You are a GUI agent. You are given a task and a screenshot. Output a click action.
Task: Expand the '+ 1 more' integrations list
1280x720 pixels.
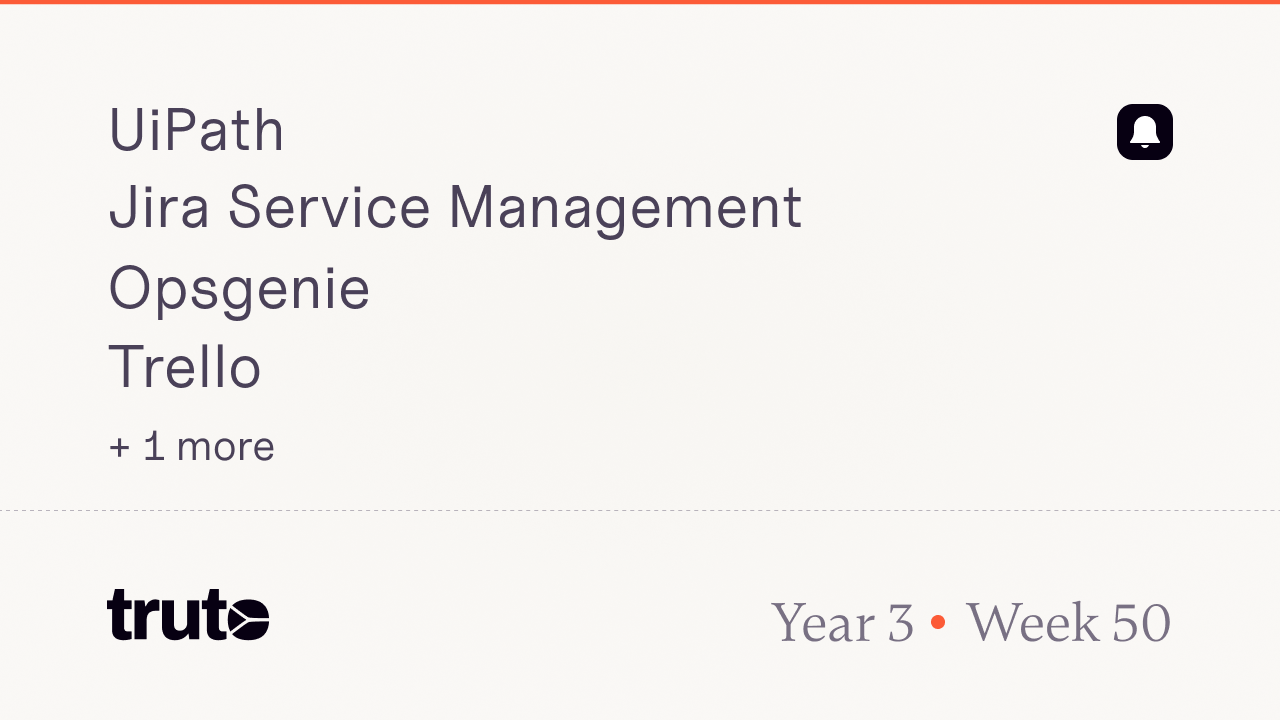click(x=191, y=446)
